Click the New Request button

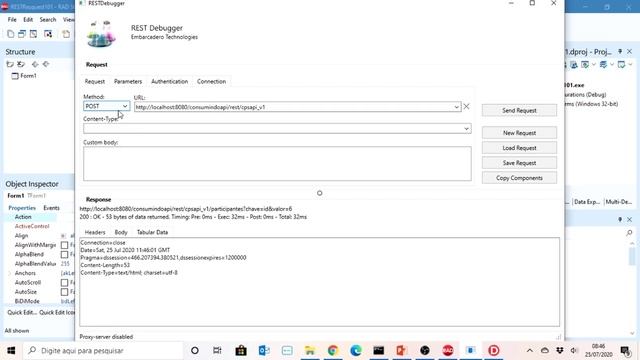[519, 133]
